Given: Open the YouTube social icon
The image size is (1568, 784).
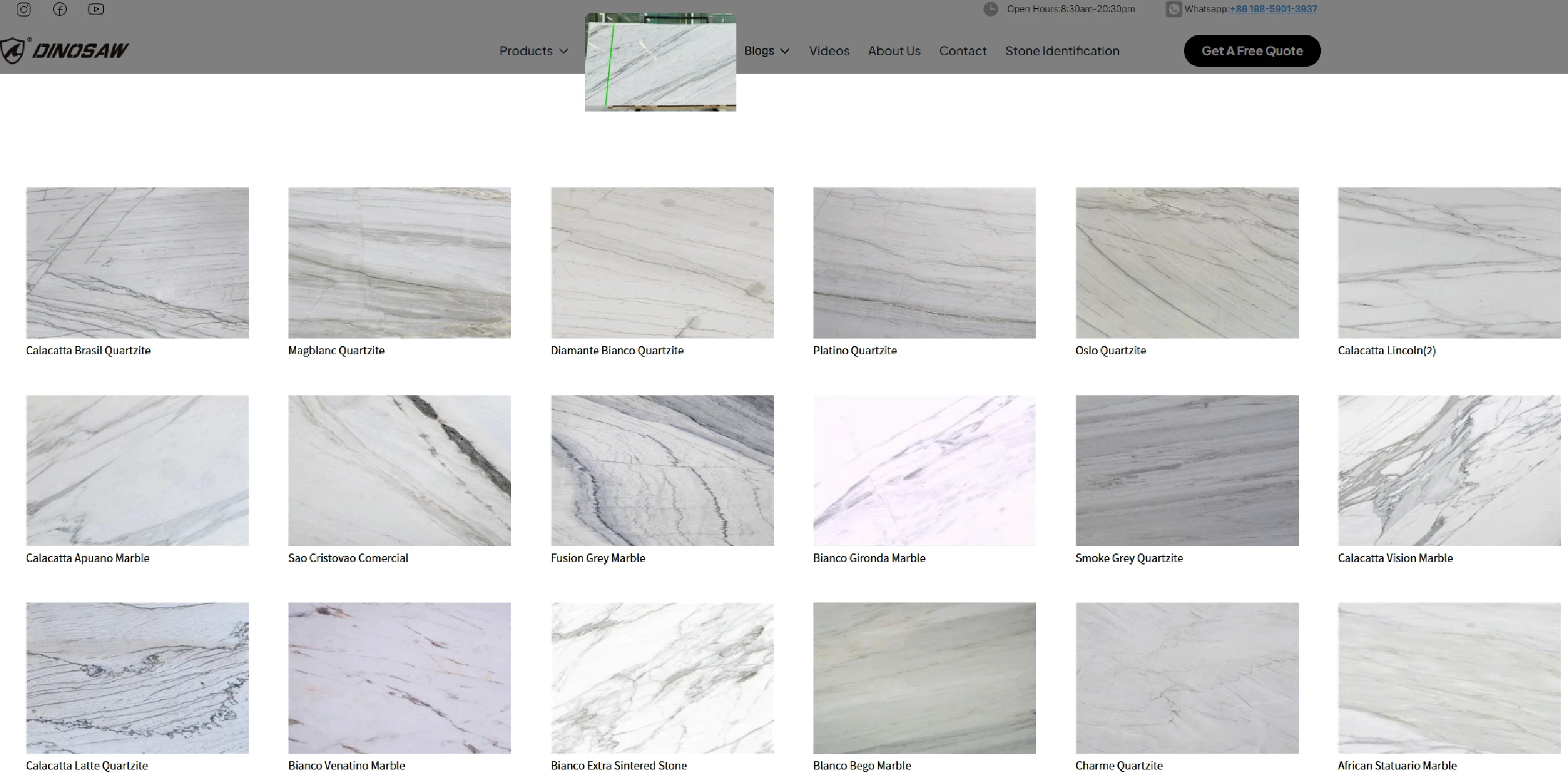Looking at the screenshot, I should pos(96,9).
